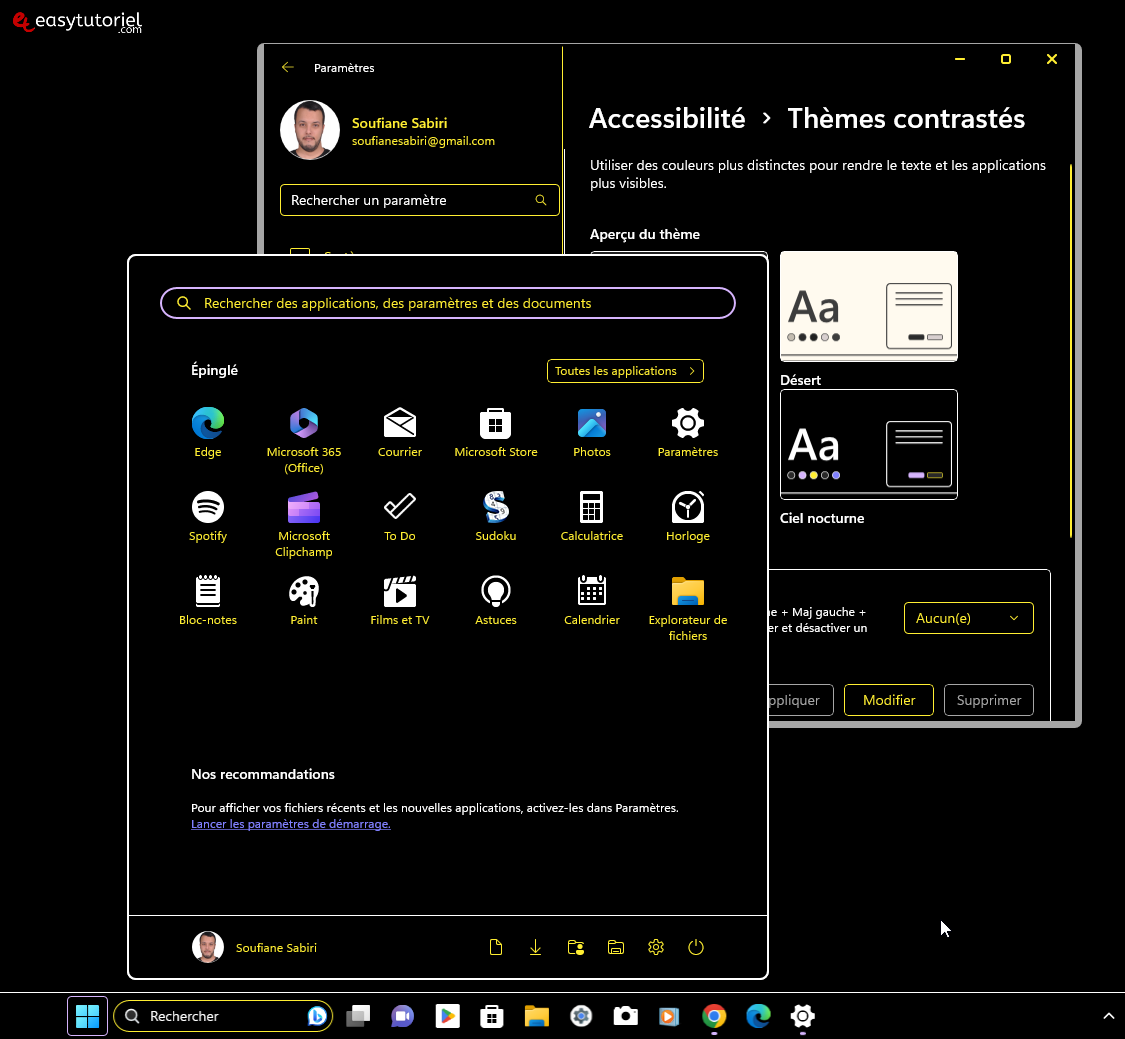Launch the Photos app
This screenshot has height=1039, width=1125.
(592, 432)
